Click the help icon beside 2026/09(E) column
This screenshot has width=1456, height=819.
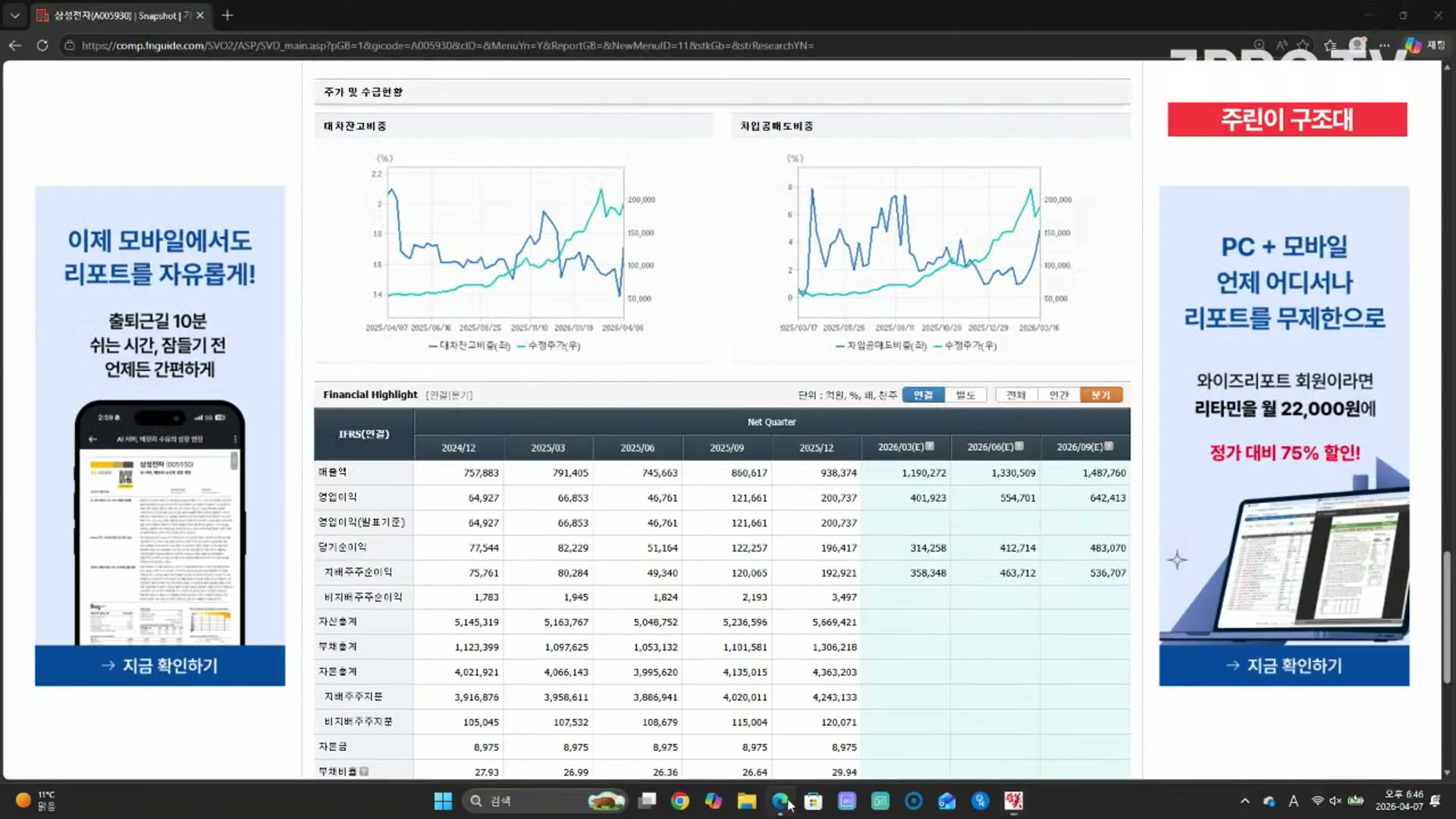[1109, 447]
